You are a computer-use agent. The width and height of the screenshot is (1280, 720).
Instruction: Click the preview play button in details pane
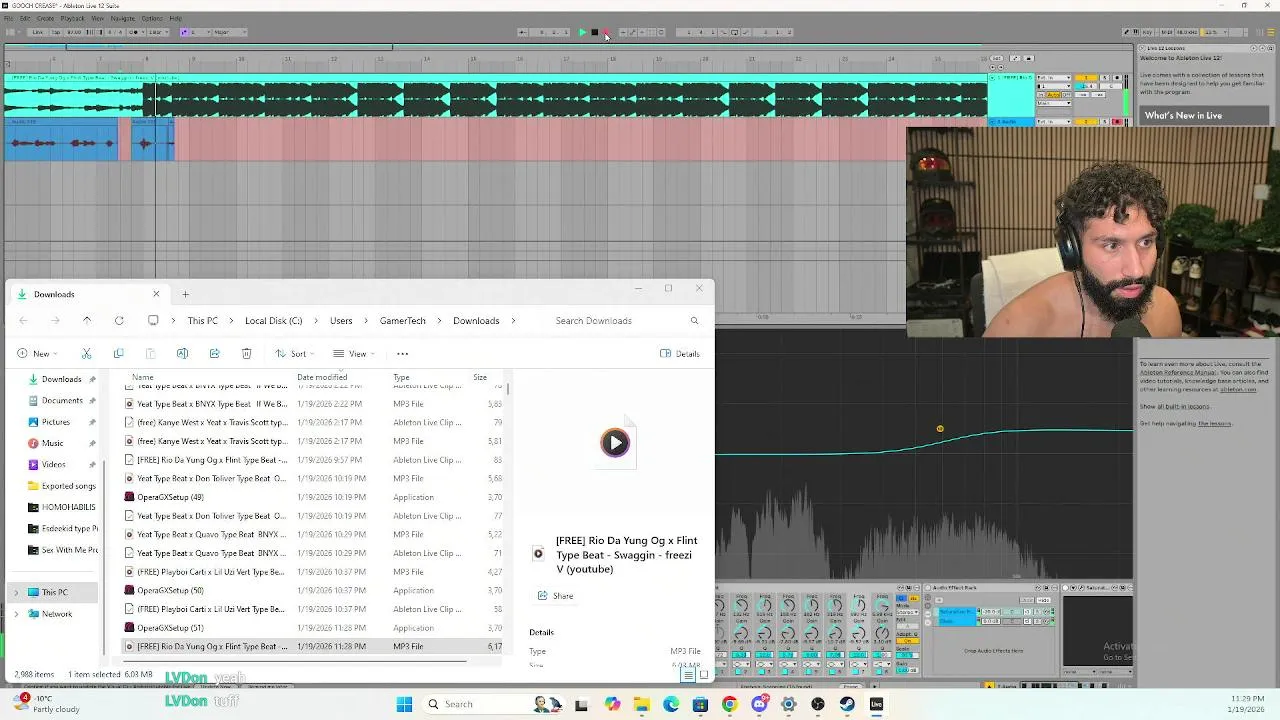click(x=615, y=442)
